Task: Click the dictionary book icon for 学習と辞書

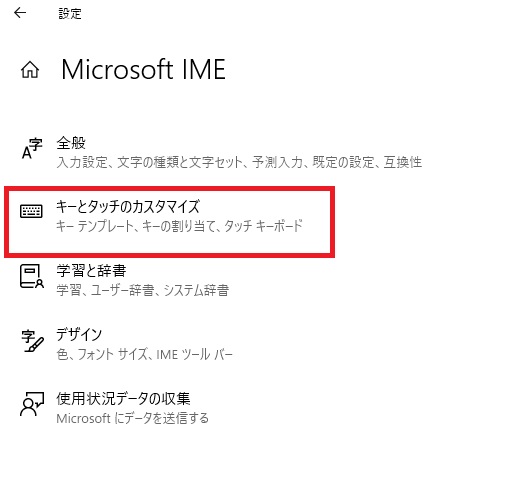Action: (32, 276)
